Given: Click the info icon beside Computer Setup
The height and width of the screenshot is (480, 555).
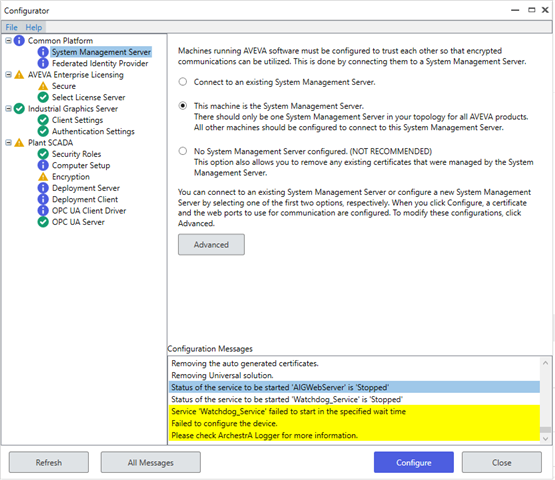Looking at the screenshot, I should [43, 165].
